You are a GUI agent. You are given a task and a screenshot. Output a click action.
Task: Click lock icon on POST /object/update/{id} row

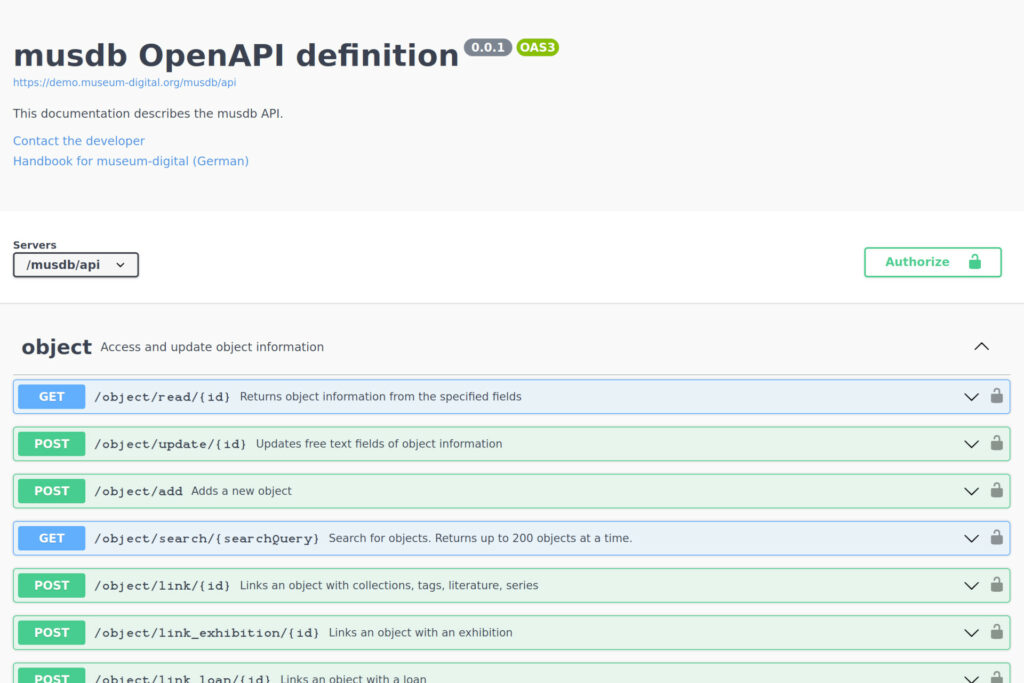pos(996,443)
